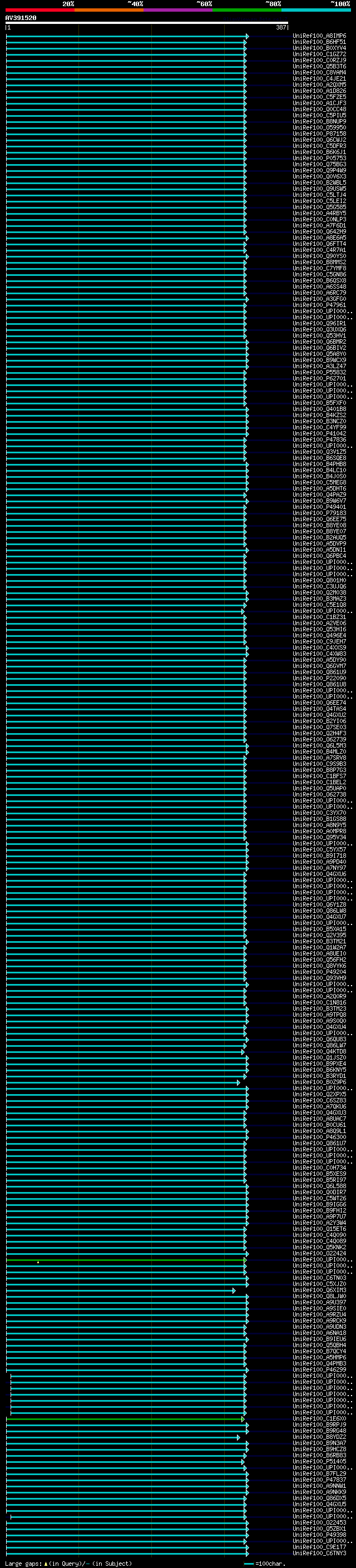Select hit label UniRef100_P46299
The height and width of the screenshot is (1568, 356).
pyautogui.click(x=319, y=1369)
